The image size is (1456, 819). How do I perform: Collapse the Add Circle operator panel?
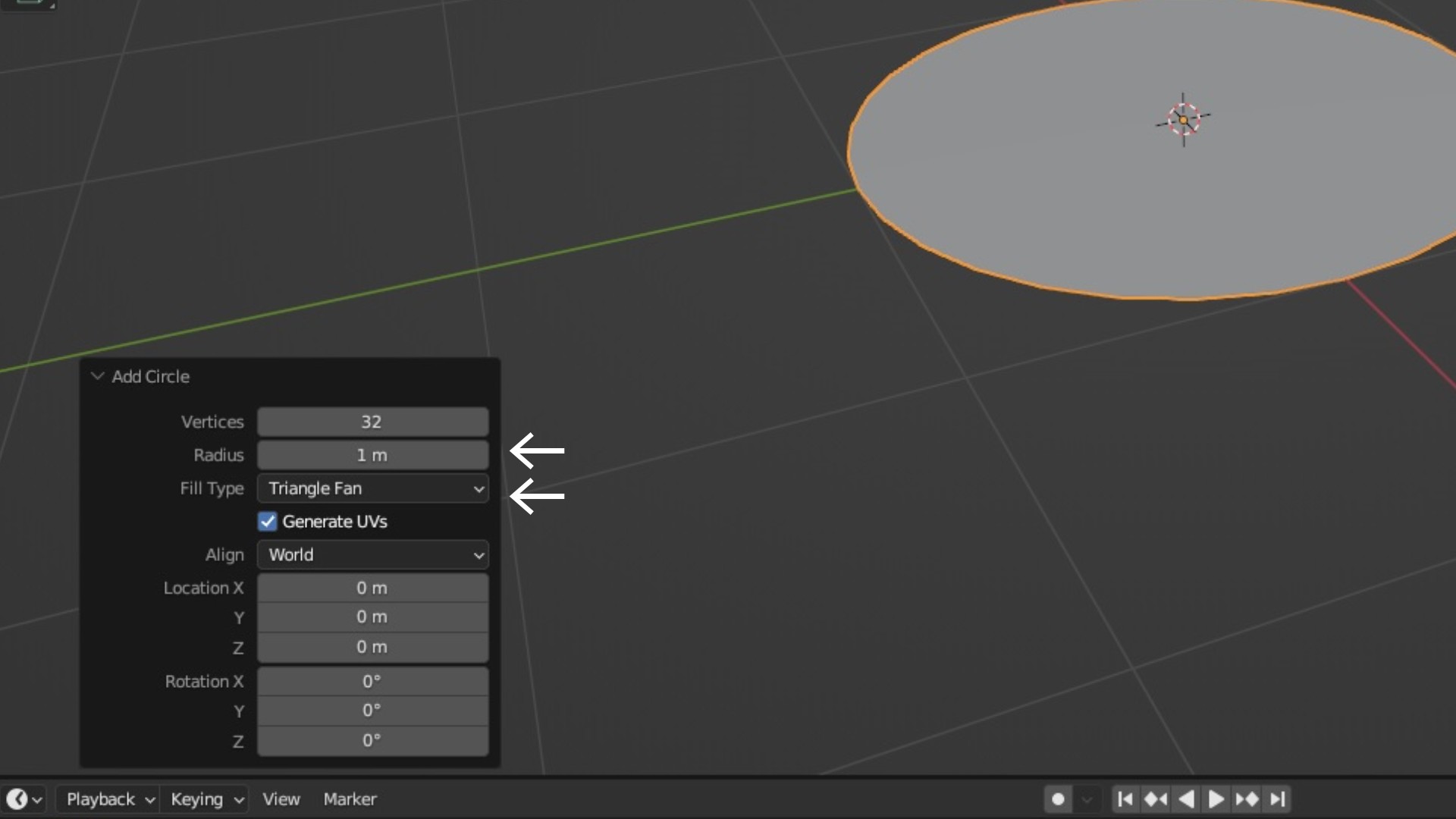click(x=98, y=376)
